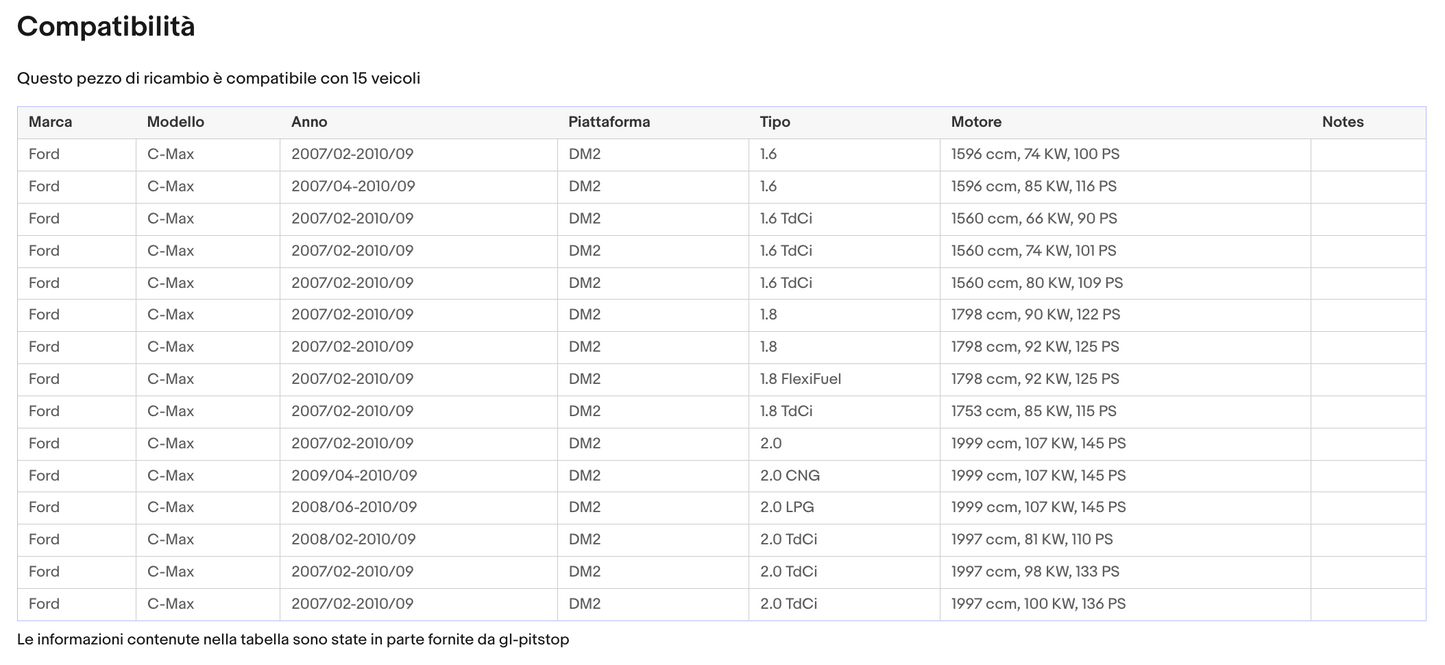Click the Tipo column header

point(775,122)
